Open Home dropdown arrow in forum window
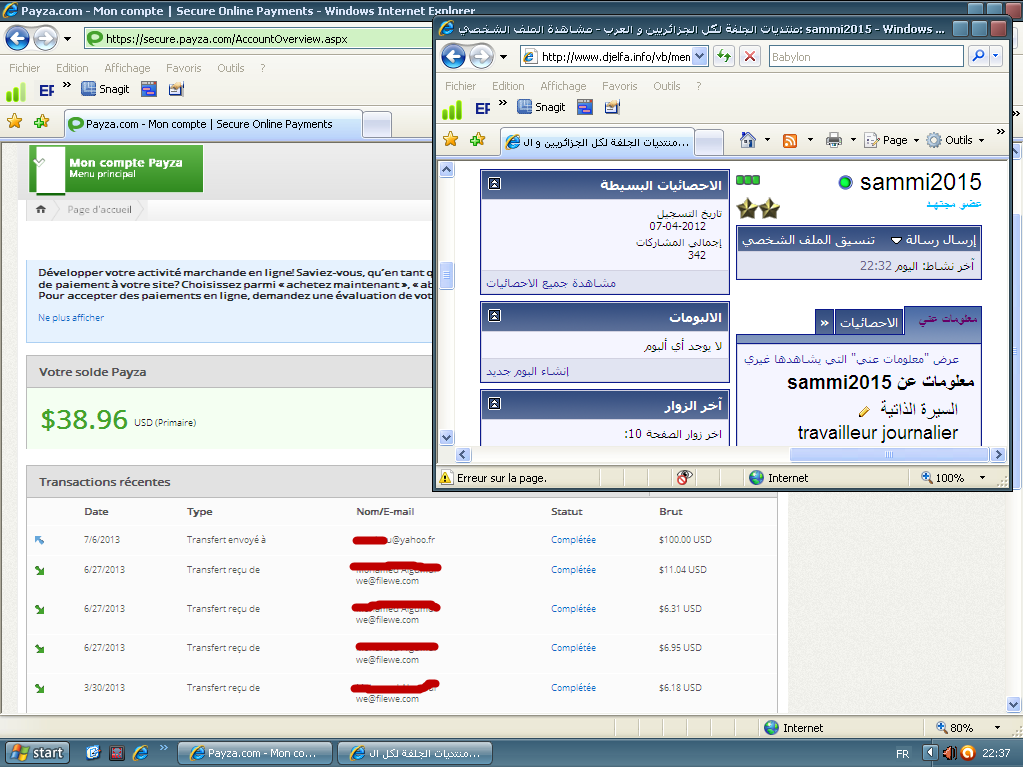Viewport: 1023px width, 767px height. coord(767,140)
